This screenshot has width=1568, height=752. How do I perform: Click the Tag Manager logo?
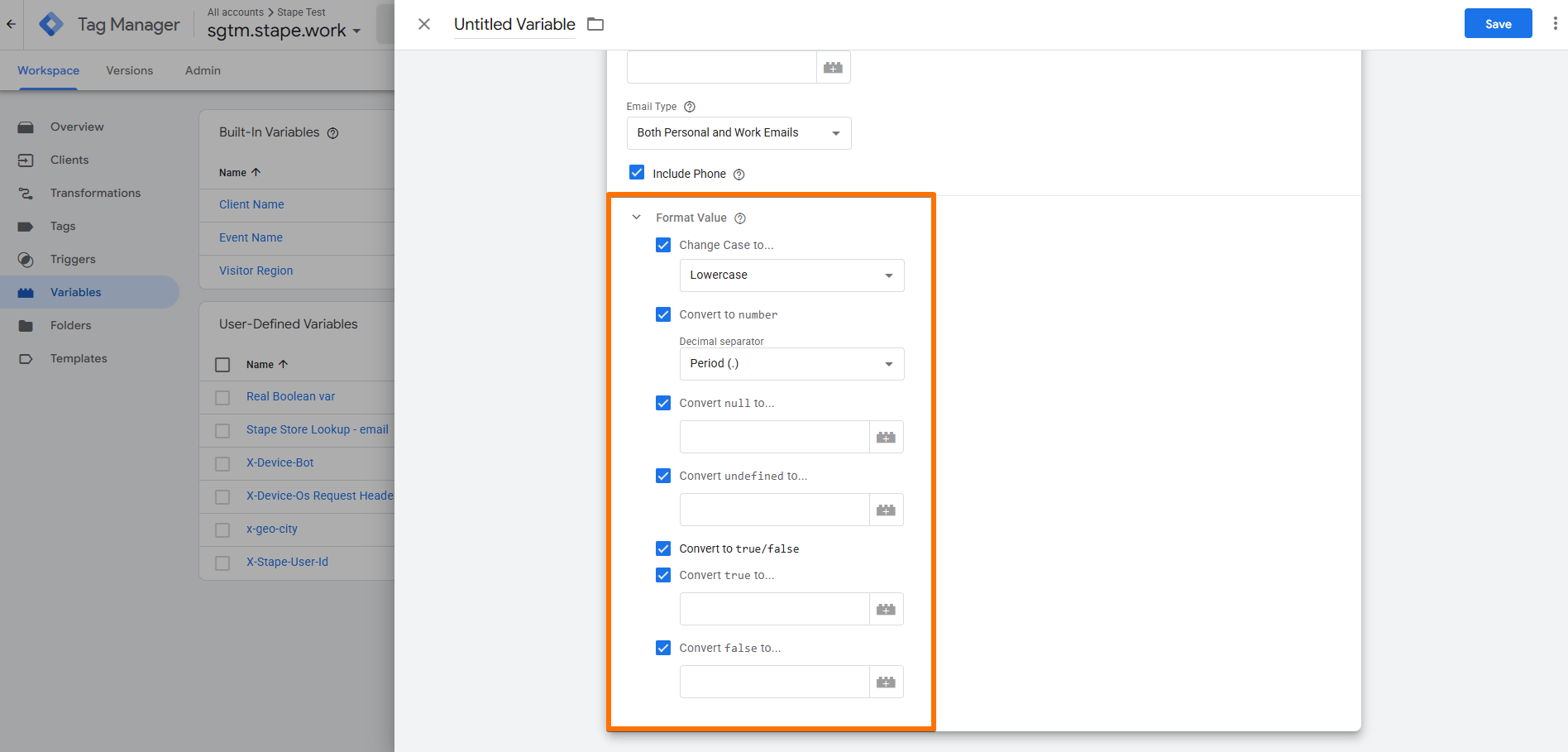pos(51,24)
